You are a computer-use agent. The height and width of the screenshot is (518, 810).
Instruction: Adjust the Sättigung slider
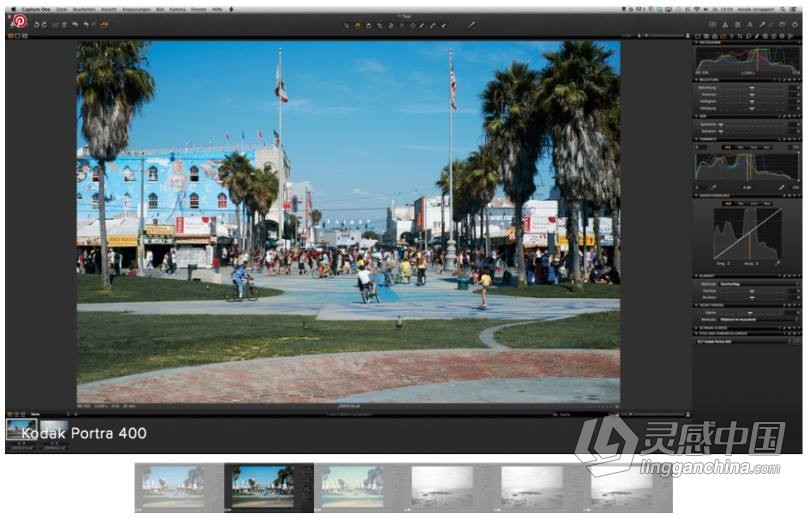(752, 108)
